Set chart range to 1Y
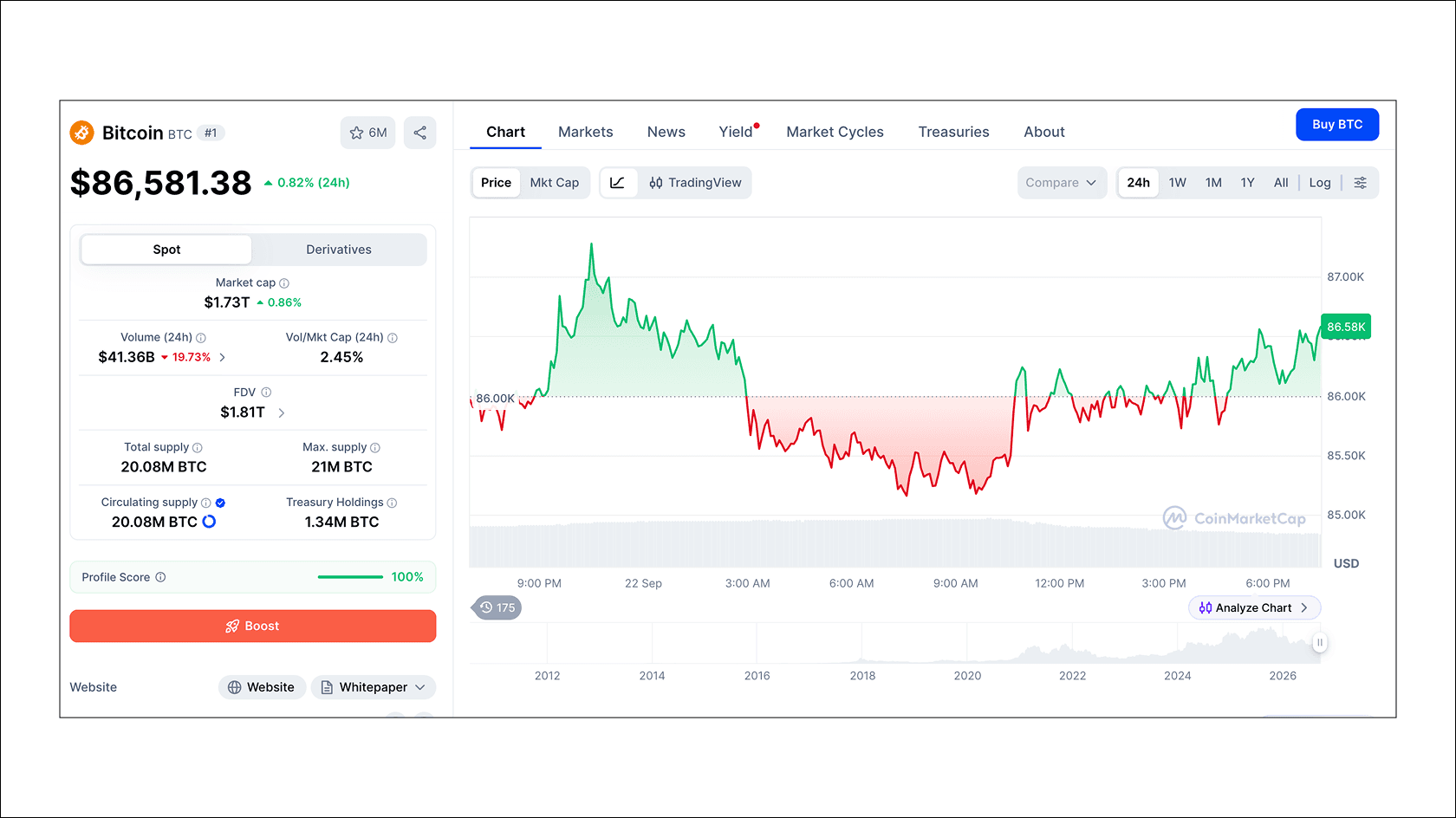 pos(1248,183)
